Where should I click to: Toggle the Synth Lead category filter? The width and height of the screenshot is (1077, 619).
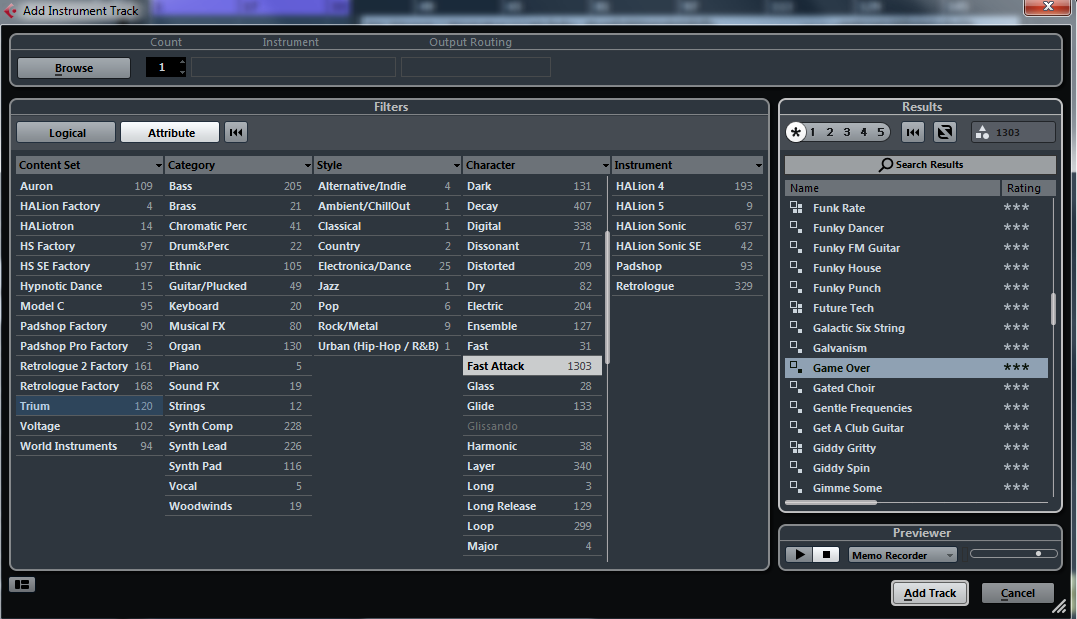pos(238,446)
